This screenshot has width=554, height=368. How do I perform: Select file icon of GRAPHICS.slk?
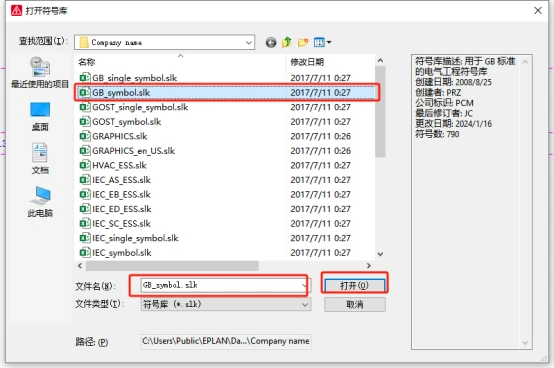point(84,136)
